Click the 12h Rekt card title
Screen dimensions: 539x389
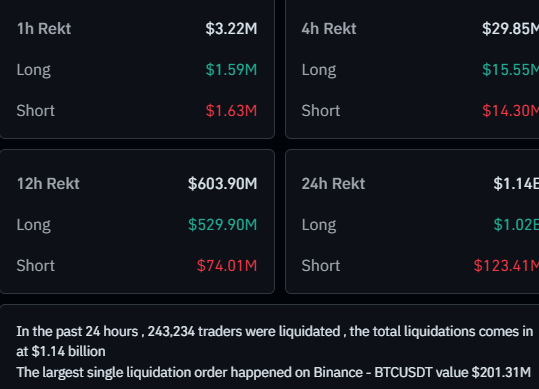(48, 184)
